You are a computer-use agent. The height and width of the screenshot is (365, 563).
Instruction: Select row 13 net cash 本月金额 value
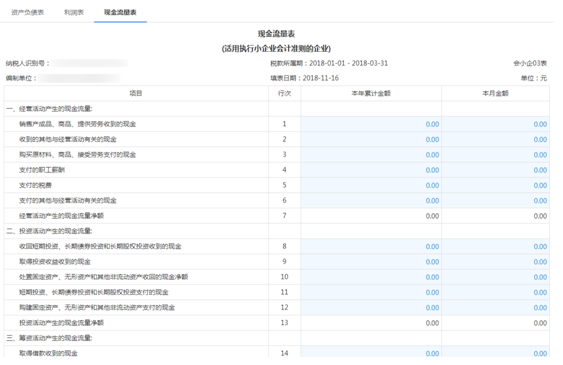(x=540, y=323)
